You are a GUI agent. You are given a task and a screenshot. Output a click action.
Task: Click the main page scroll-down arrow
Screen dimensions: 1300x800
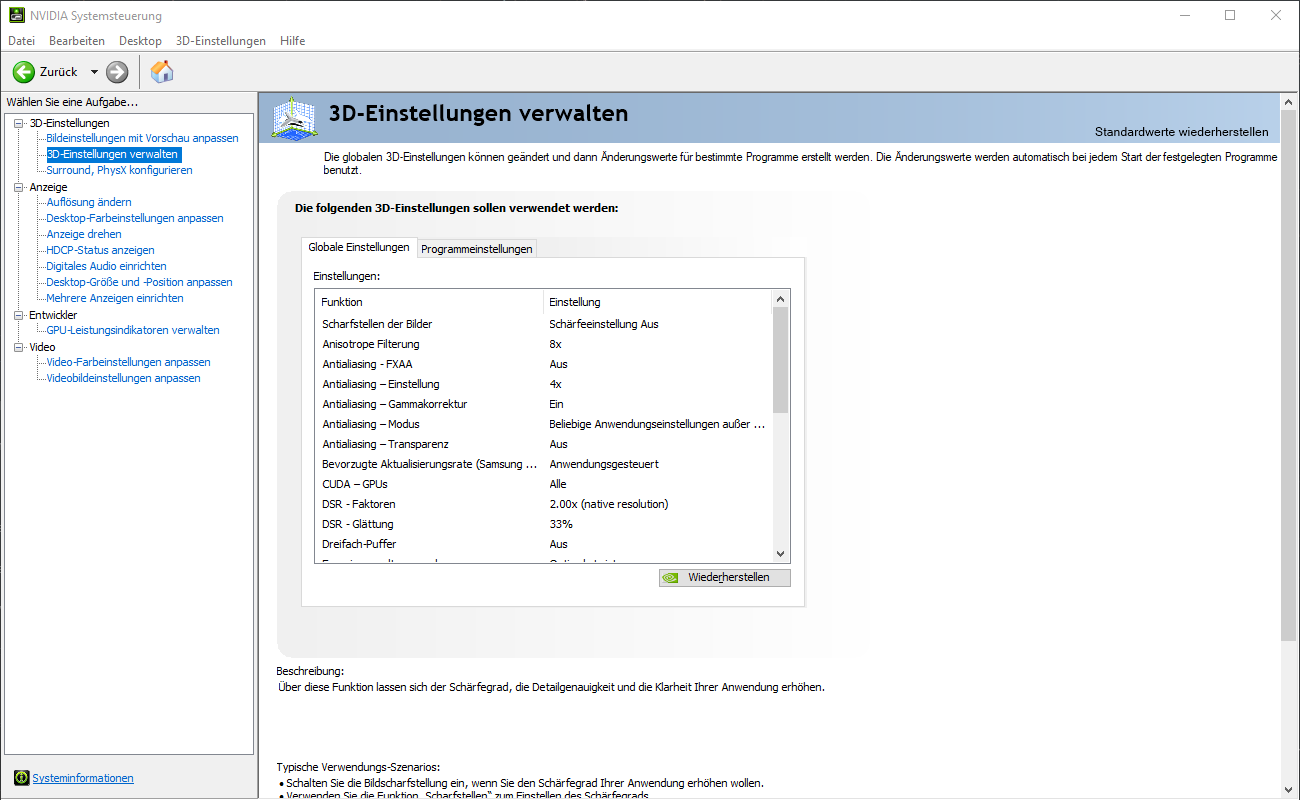[1288, 790]
